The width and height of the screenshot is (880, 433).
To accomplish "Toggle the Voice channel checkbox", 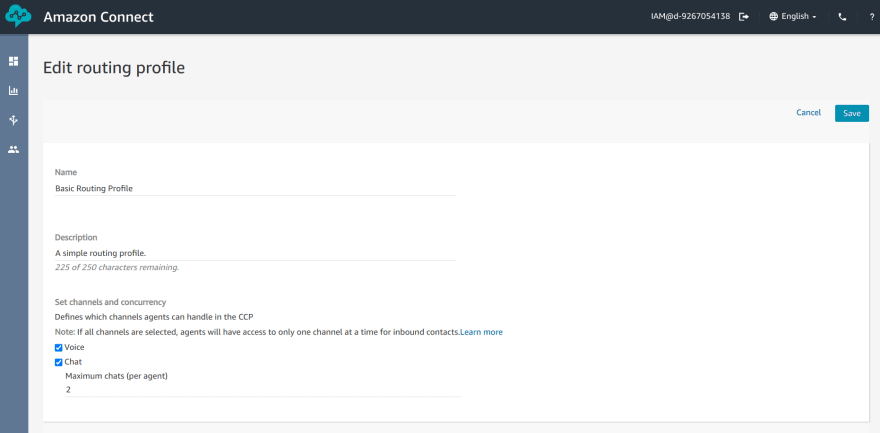I will coord(58,348).
